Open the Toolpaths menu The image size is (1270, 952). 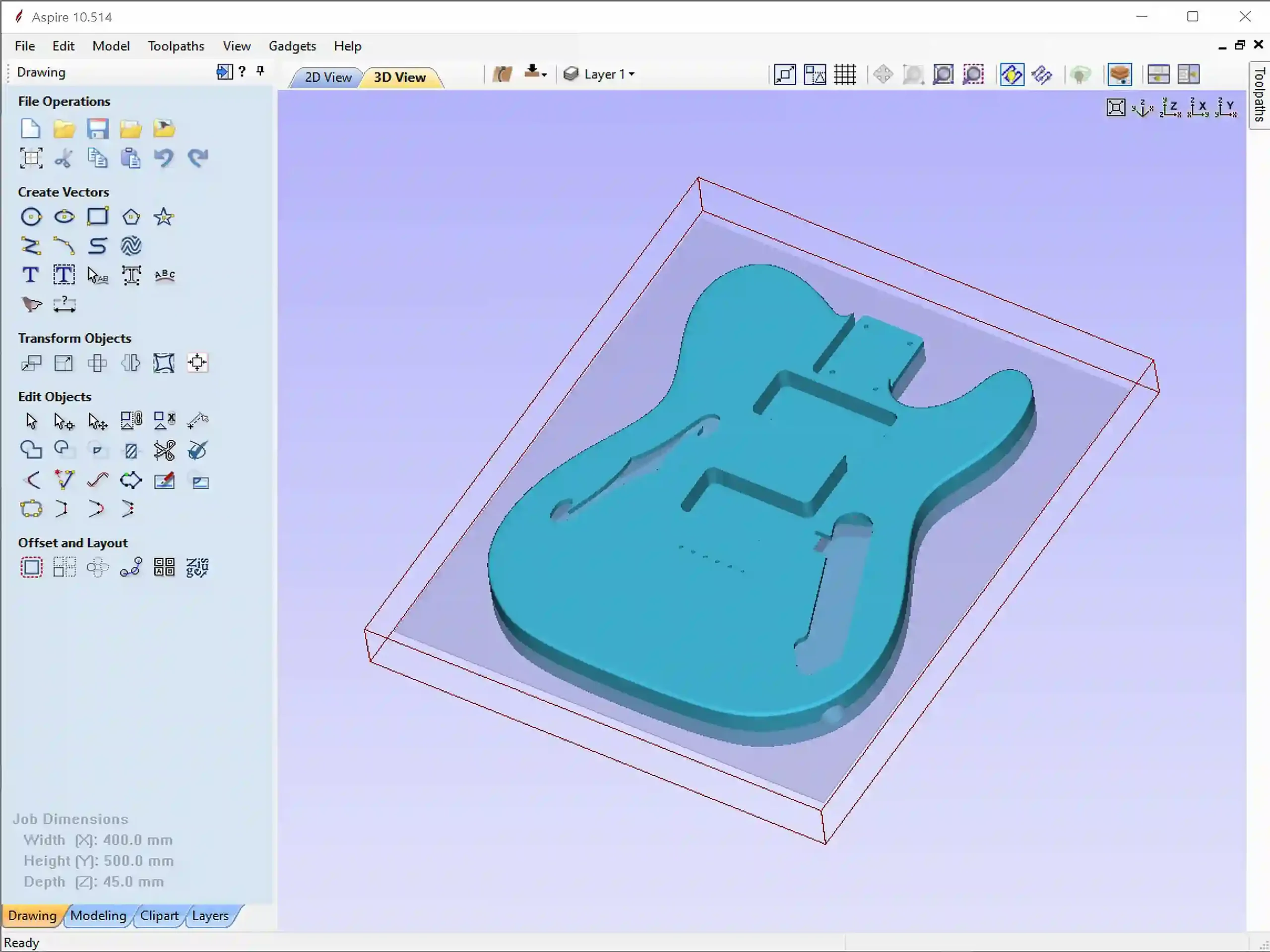click(176, 46)
